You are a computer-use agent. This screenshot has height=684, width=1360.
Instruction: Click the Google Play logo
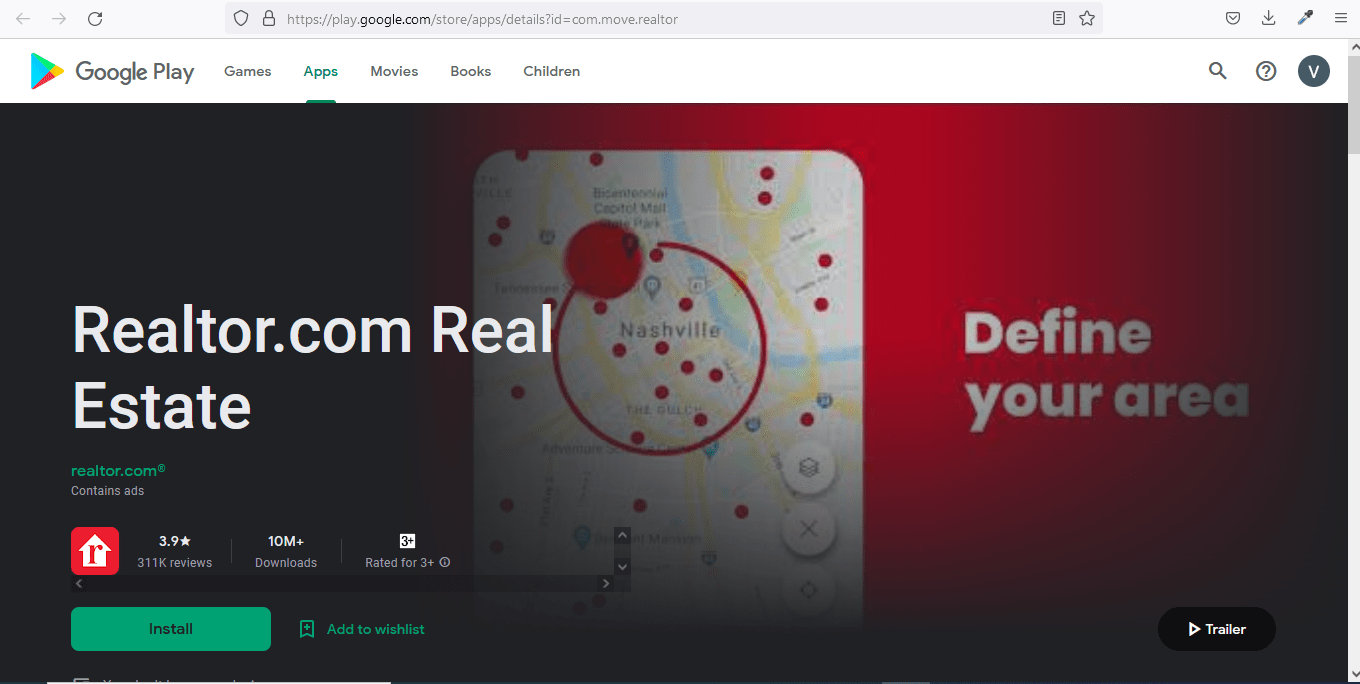point(112,72)
